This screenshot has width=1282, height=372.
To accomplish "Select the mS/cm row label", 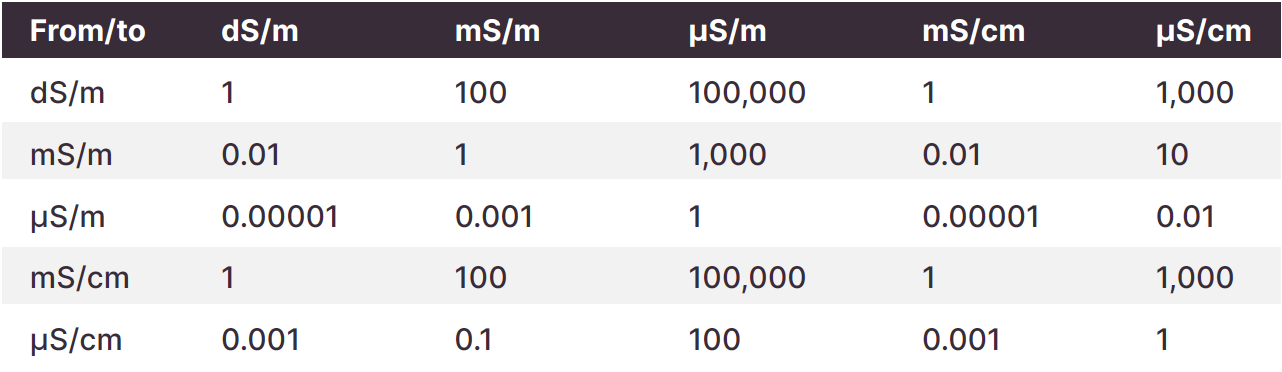I will tap(80, 277).
